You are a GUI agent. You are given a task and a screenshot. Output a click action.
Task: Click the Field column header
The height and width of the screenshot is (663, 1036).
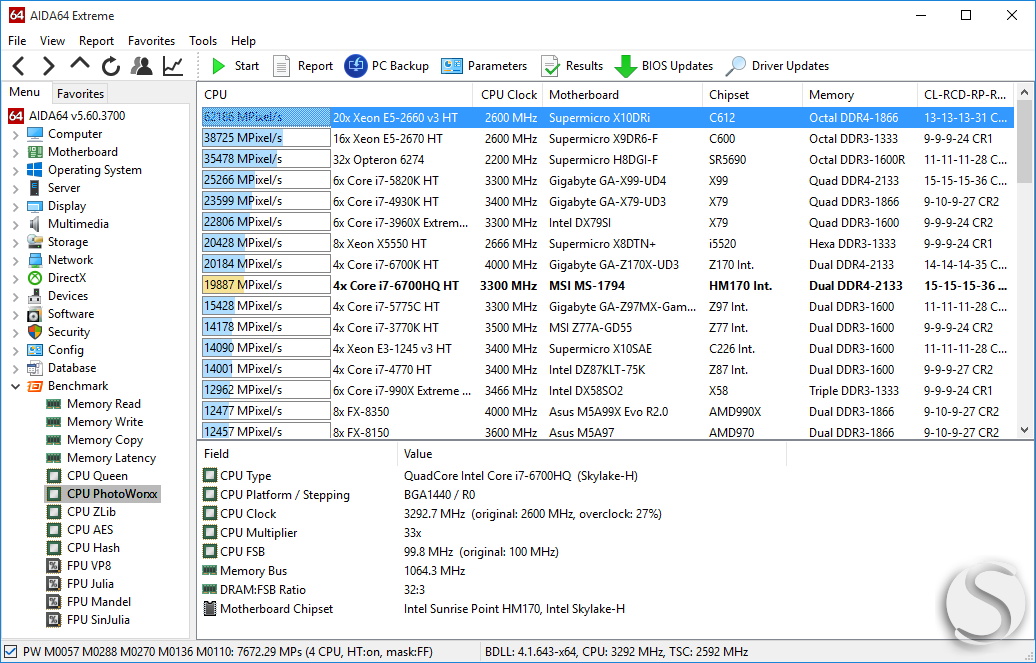coord(297,454)
